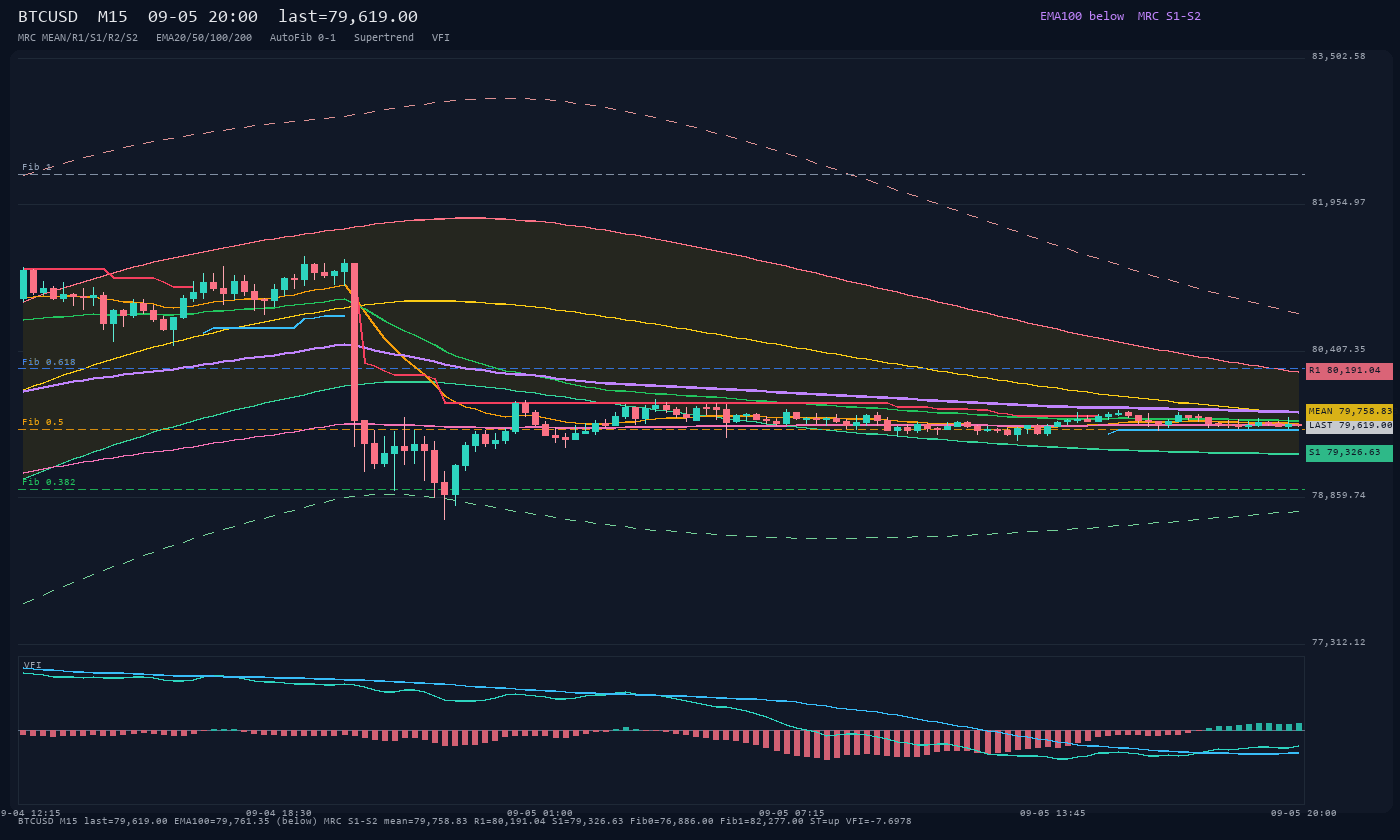The width and height of the screenshot is (1400, 840).
Task: Click the 09-05 13:45 time axis label
Action: 1052,813
